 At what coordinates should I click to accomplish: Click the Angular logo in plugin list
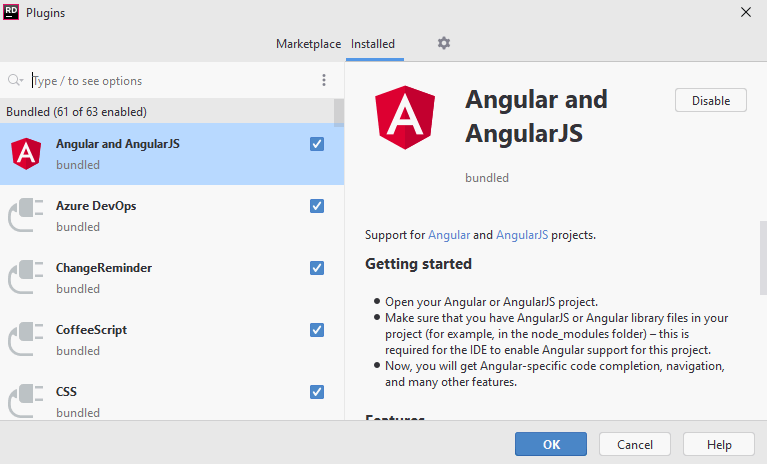click(x=25, y=153)
